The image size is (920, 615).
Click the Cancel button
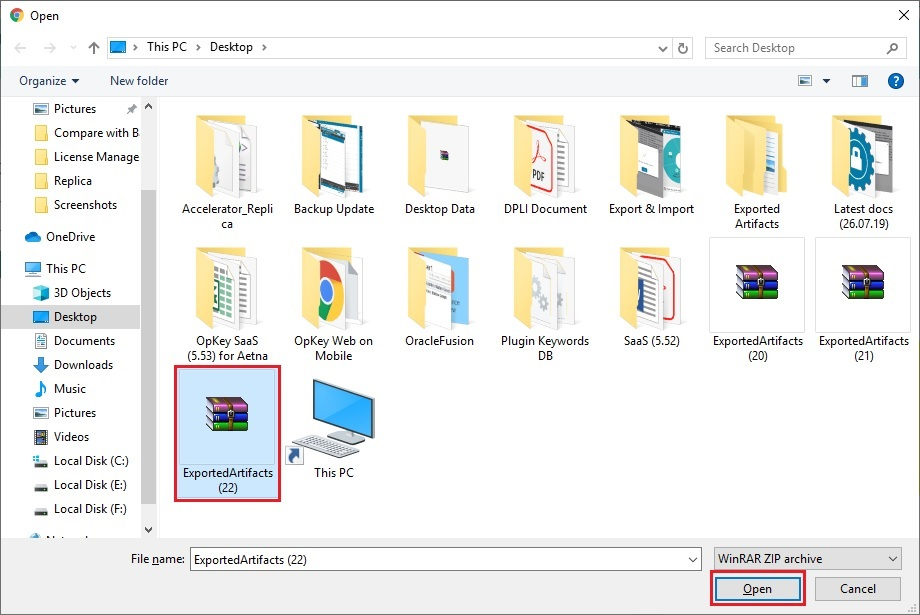[857, 589]
